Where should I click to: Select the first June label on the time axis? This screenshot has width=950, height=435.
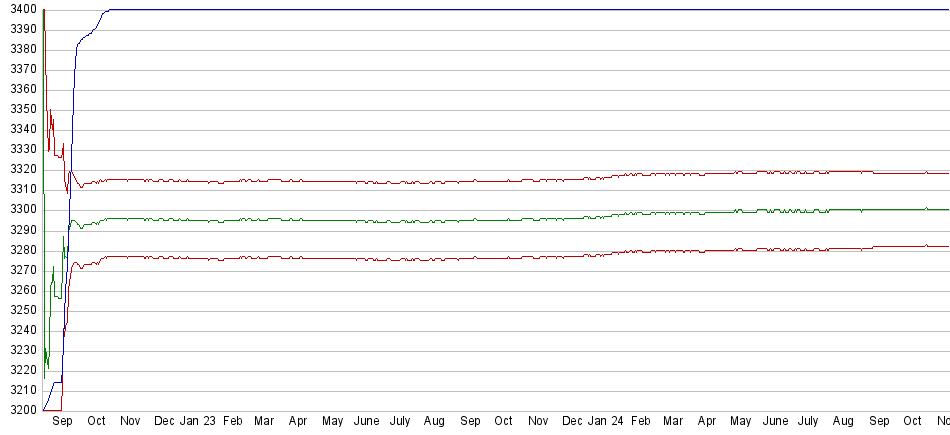point(366,422)
